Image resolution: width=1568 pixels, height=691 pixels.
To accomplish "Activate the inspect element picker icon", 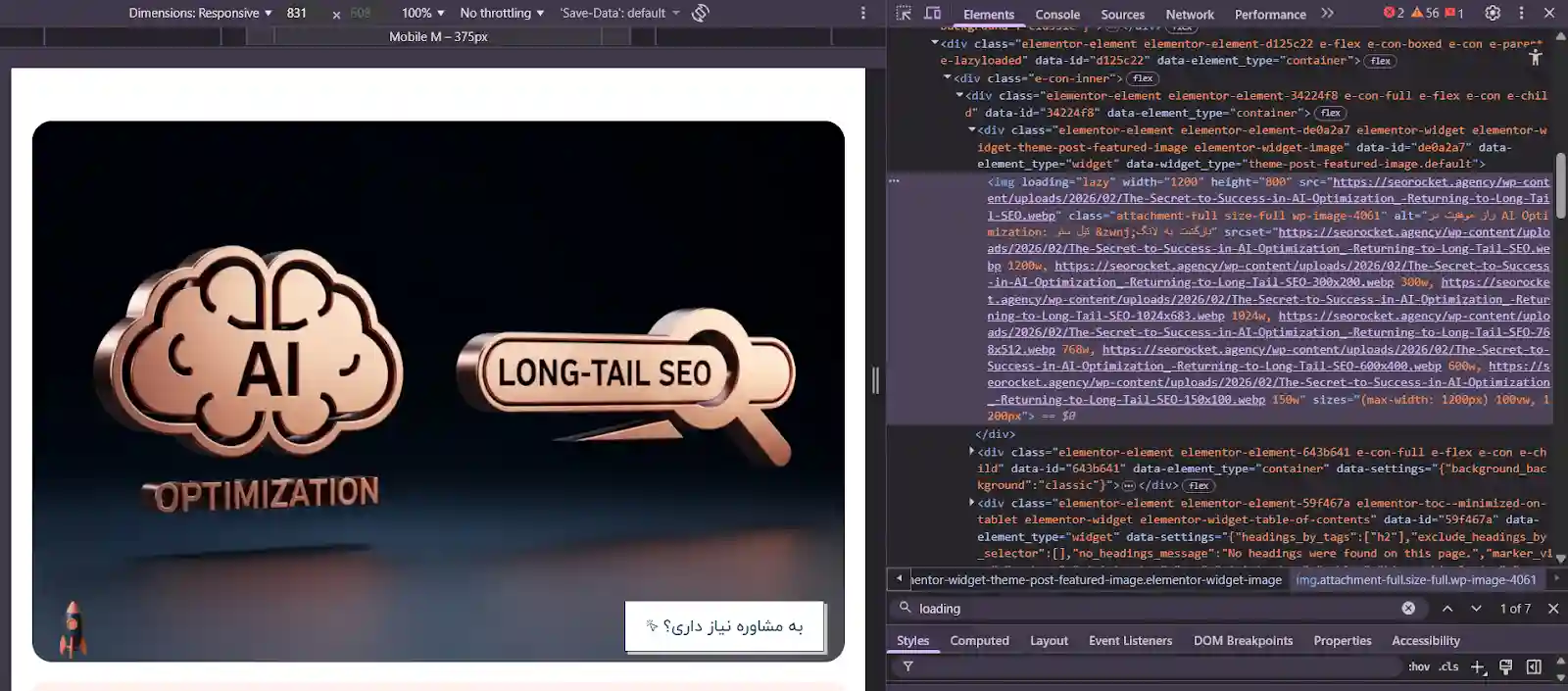I will tap(904, 14).
